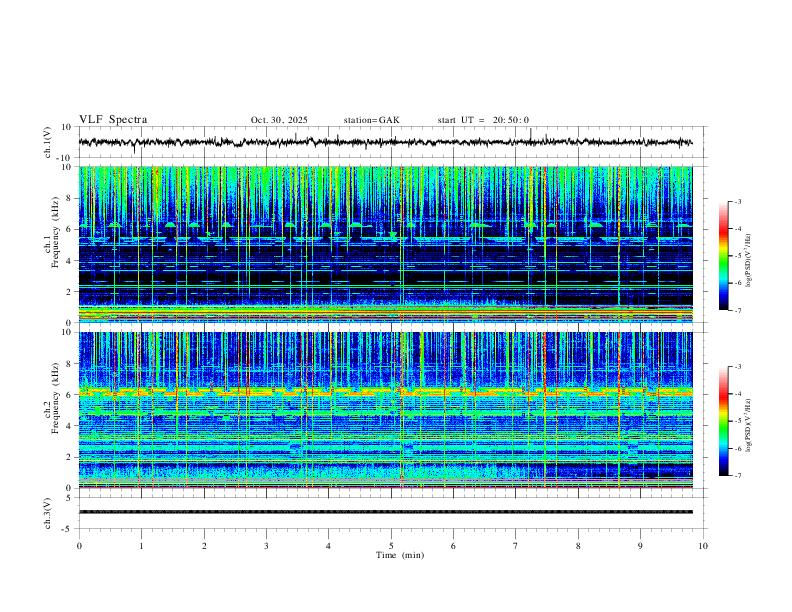Click the ch.1 waveform trace

coord(385,142)
